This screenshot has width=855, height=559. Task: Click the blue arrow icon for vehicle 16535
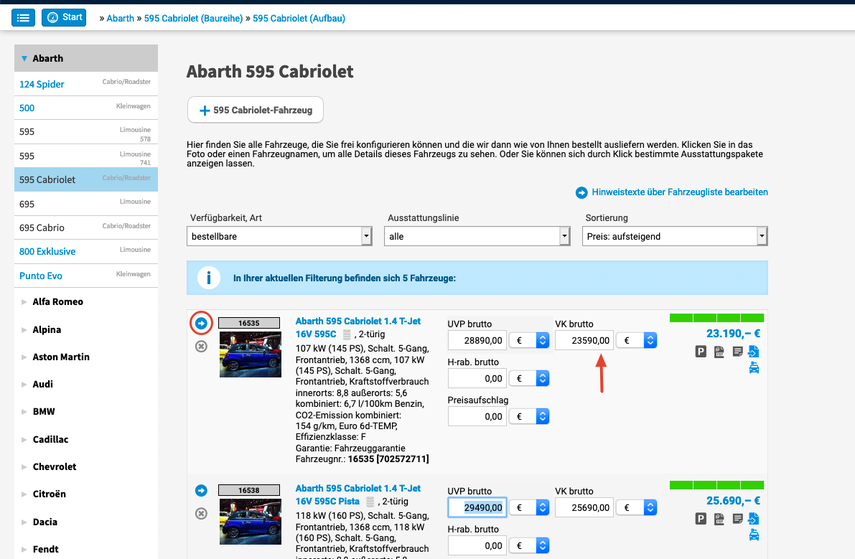pyautogui.click(x=201, y=323)
